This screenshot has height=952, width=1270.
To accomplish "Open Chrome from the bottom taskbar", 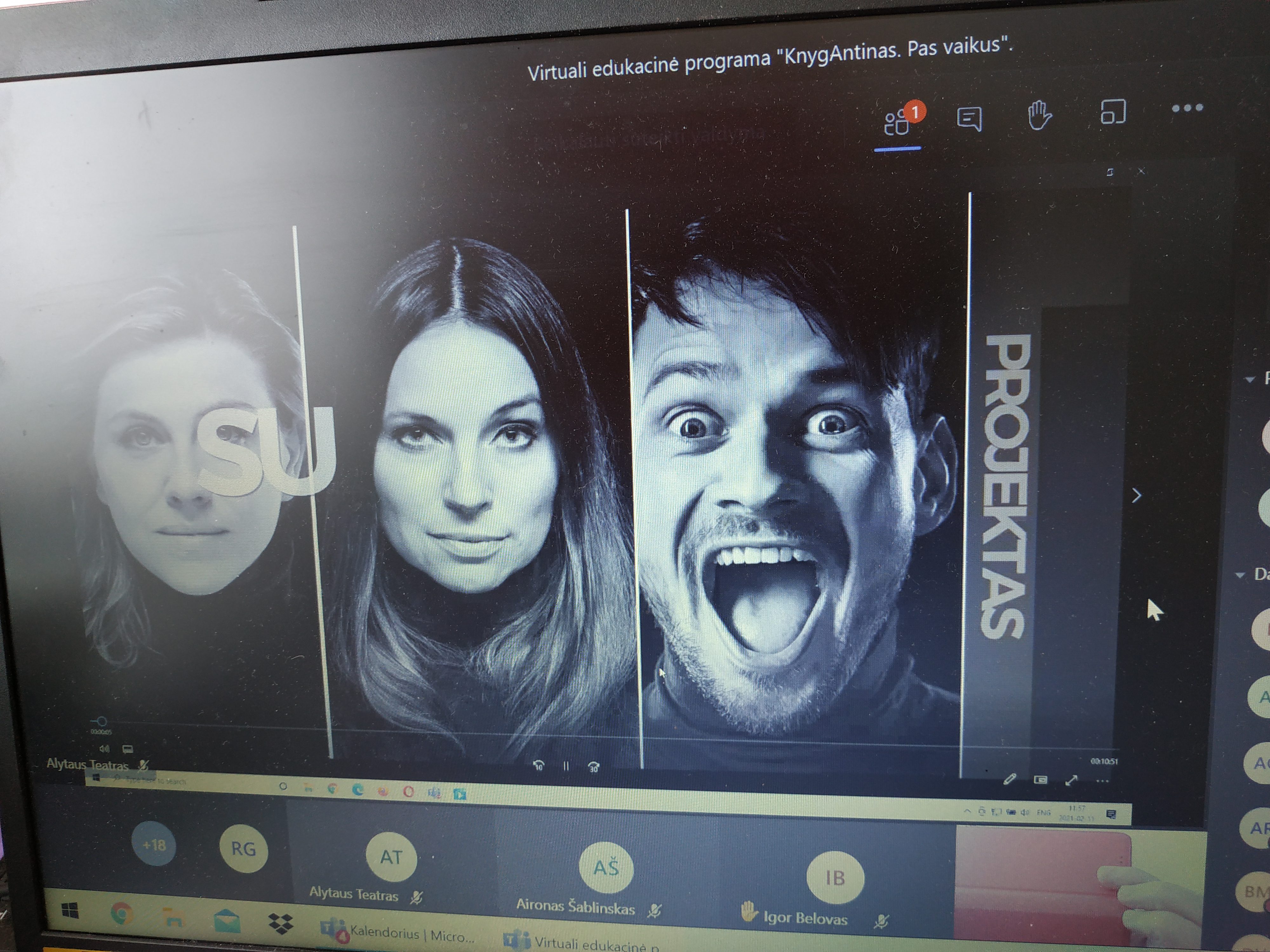I will (122, 914).
